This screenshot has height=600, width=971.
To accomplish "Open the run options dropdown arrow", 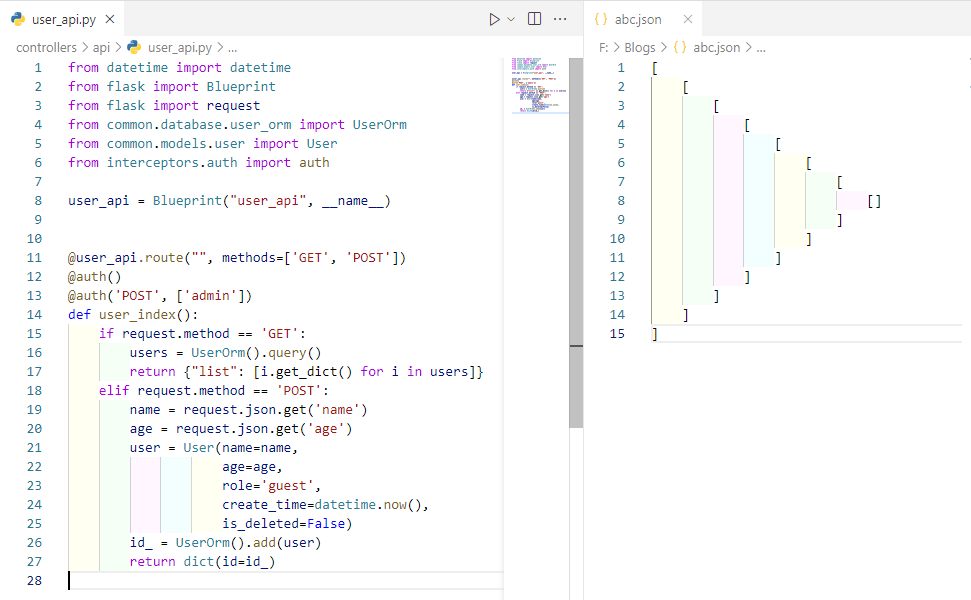I will click(x=511, y=19).
